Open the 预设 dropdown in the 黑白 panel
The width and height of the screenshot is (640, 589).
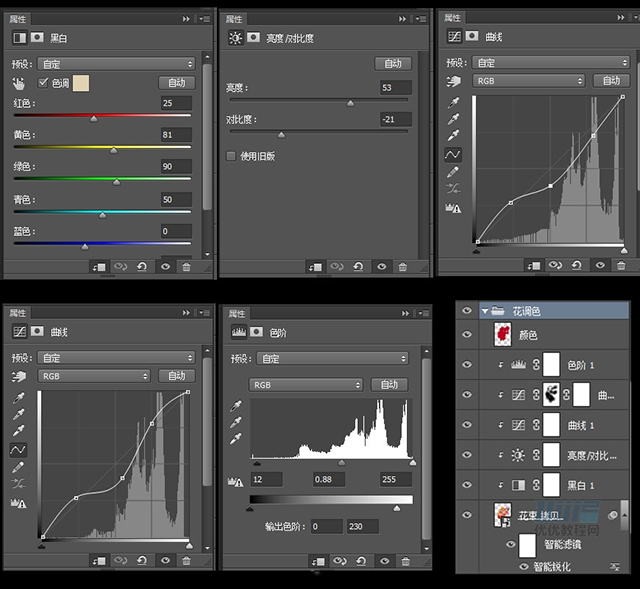point(116,63)
